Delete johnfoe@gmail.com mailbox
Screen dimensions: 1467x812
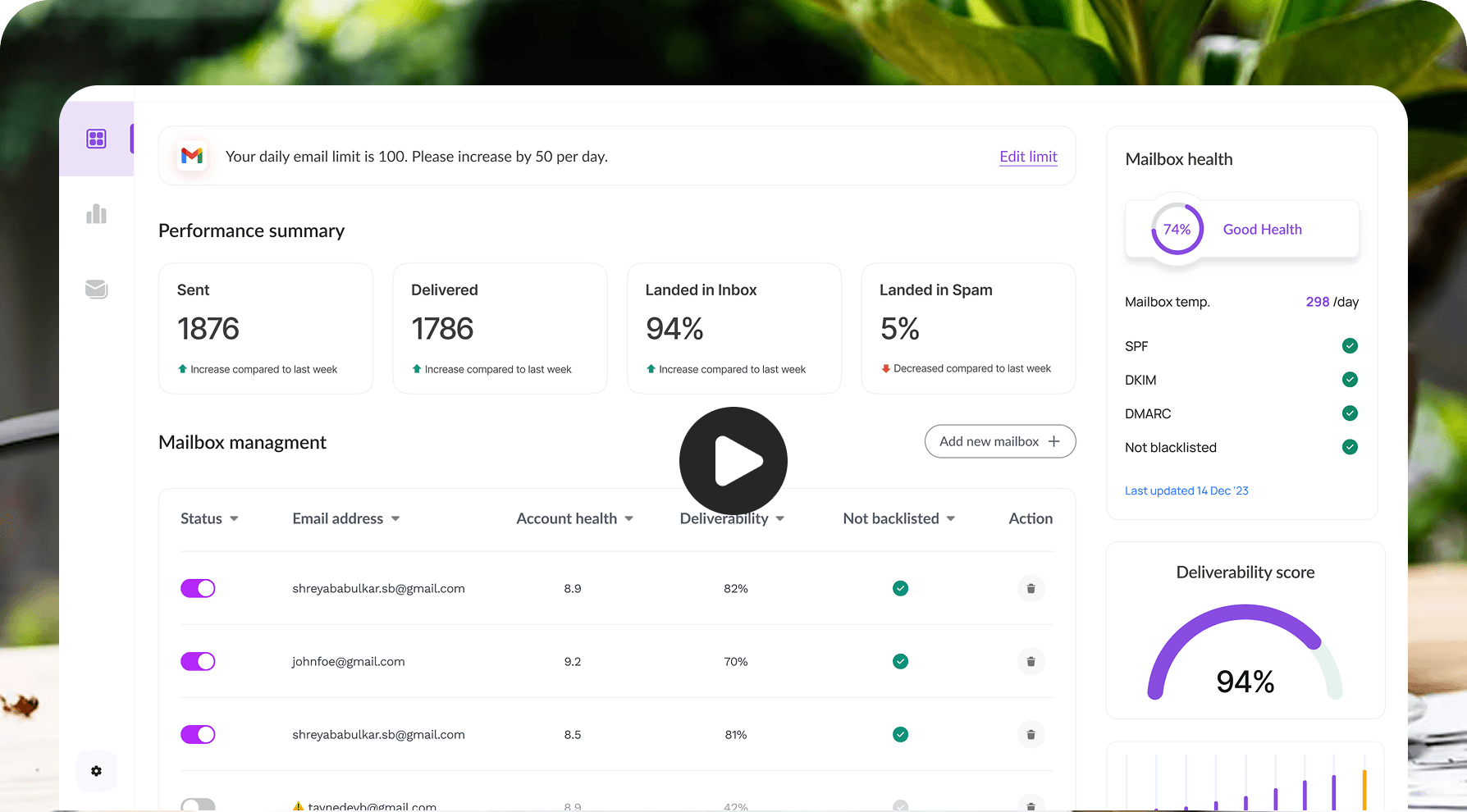(1031, 661)
